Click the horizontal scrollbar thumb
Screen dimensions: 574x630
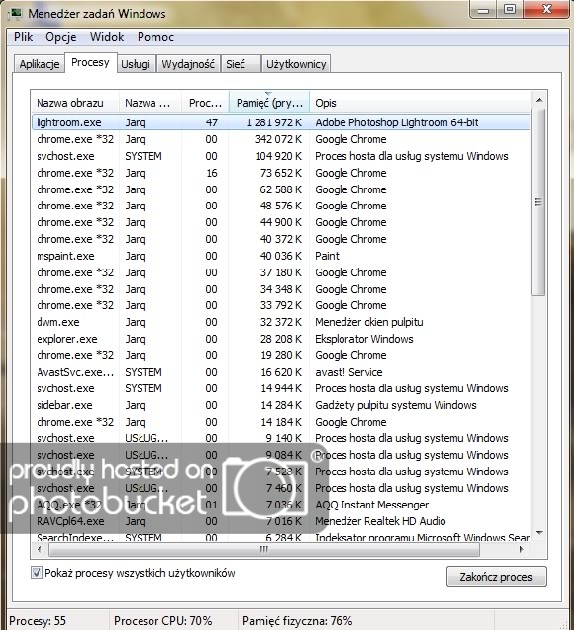264,549
